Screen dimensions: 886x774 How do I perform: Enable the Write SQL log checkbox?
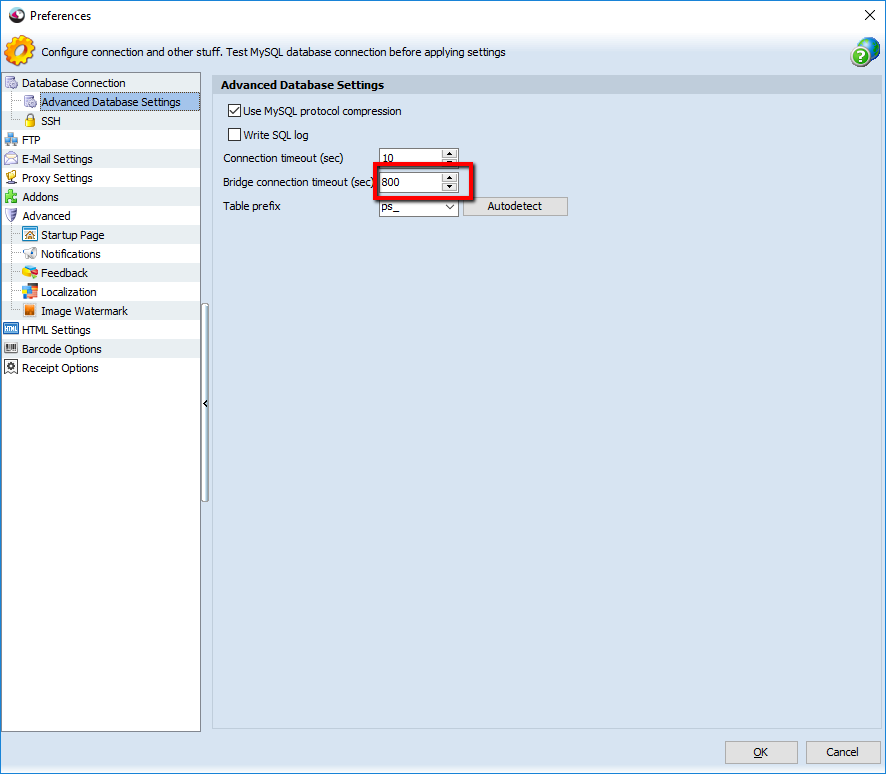pyautogui.click(x=235, y=135)
